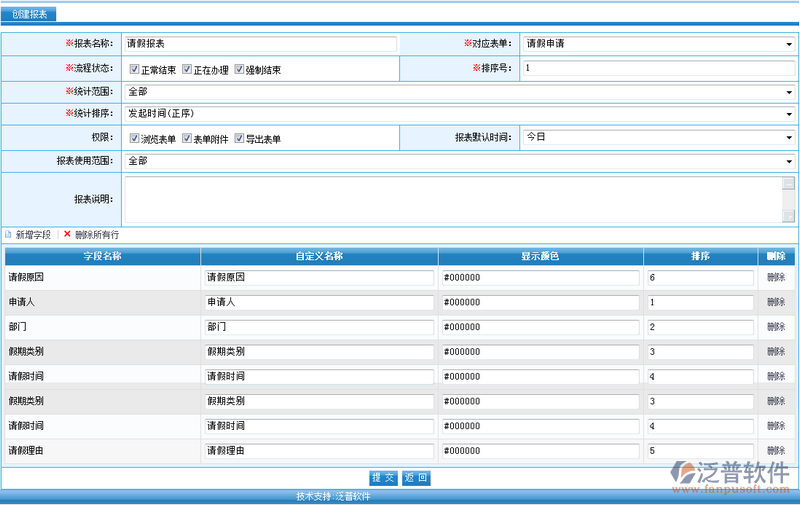Click the 报表名称 input field
The height and width of the screenshot is (505, 800).
tap(260, 44)
